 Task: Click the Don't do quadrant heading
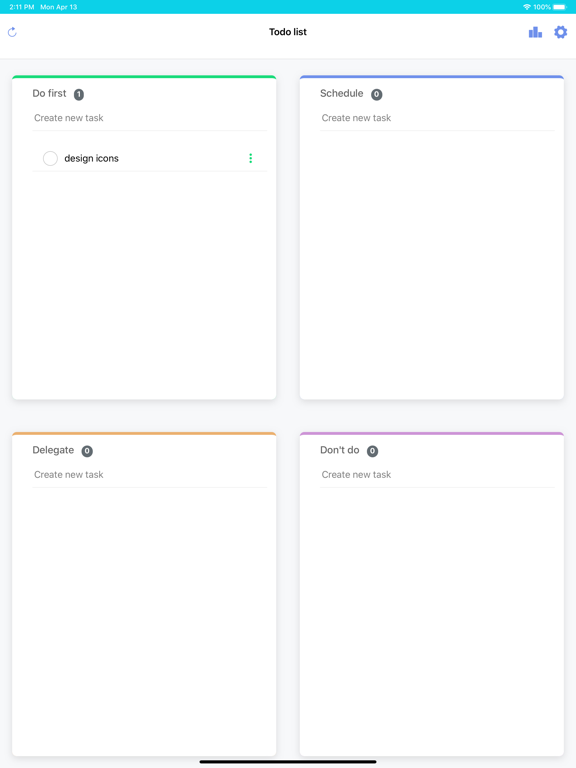tap(339, 450)
